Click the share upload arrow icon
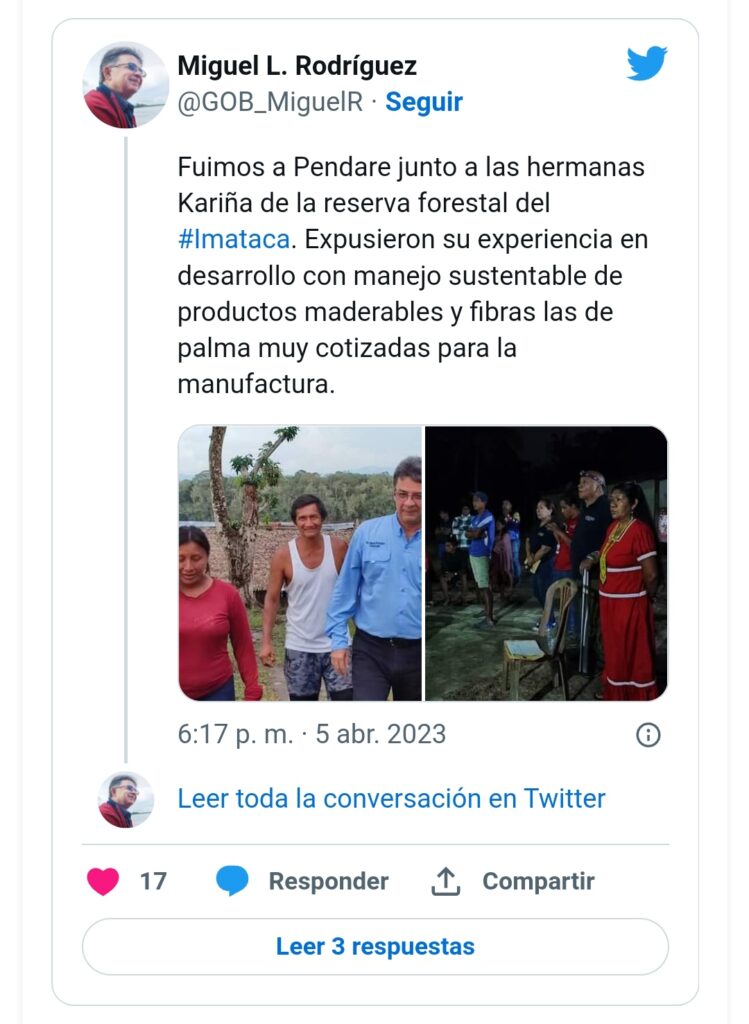 tap(445, 881)
